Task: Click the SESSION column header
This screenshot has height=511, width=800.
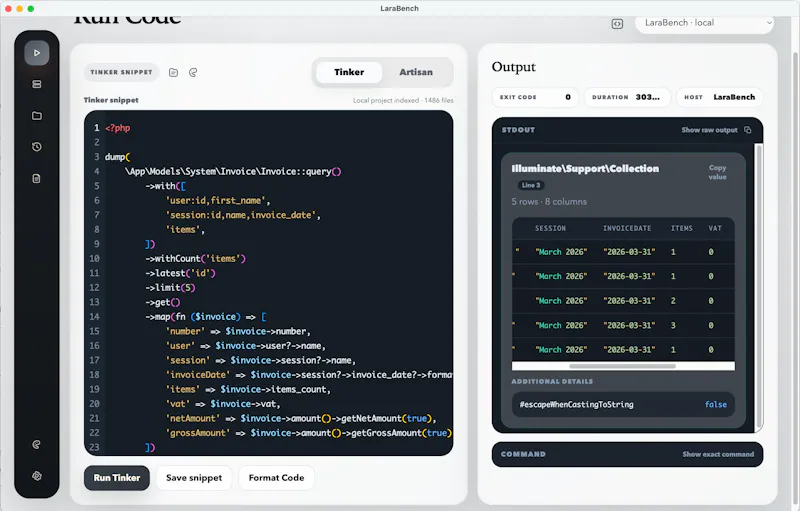Action: click(550, 228)
